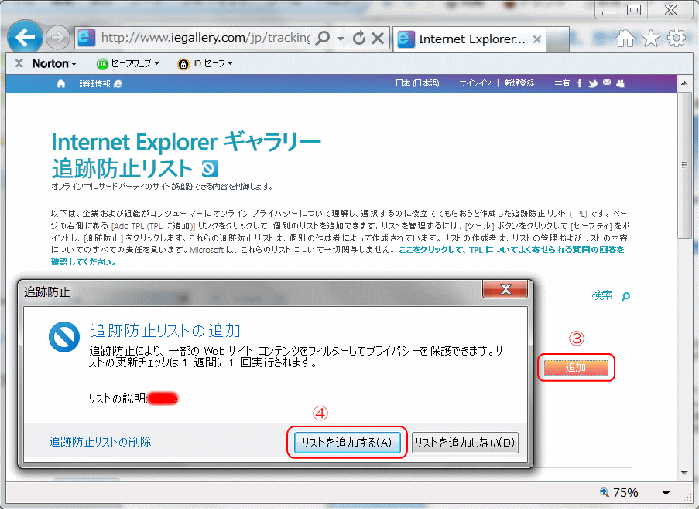This screenshot has width=699, height=509.
Task: Click the orange 追加 button
Action: [x=576, y=367]
